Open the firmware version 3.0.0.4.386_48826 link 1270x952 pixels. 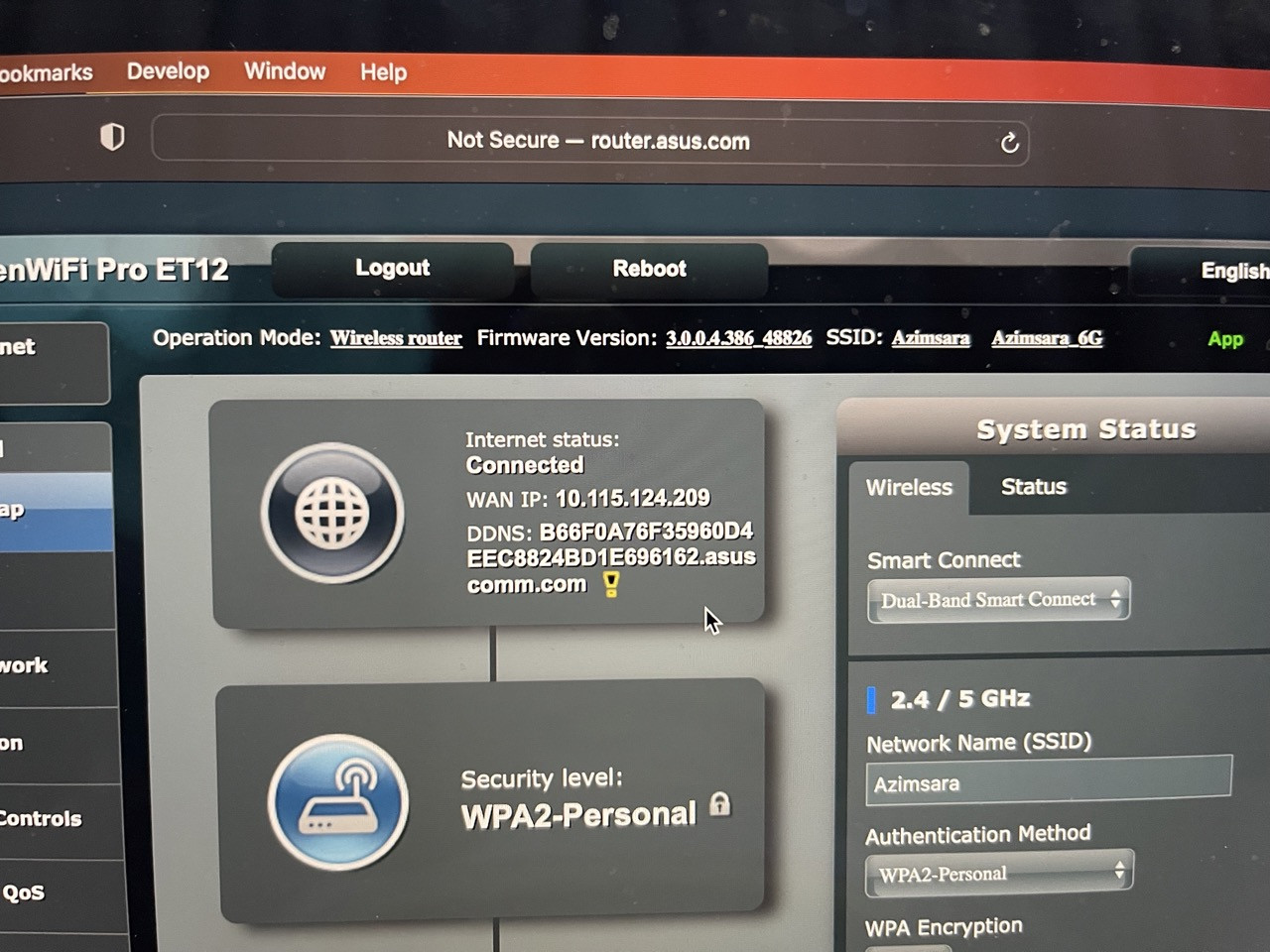pyautogui.click(x=738, y=338)
